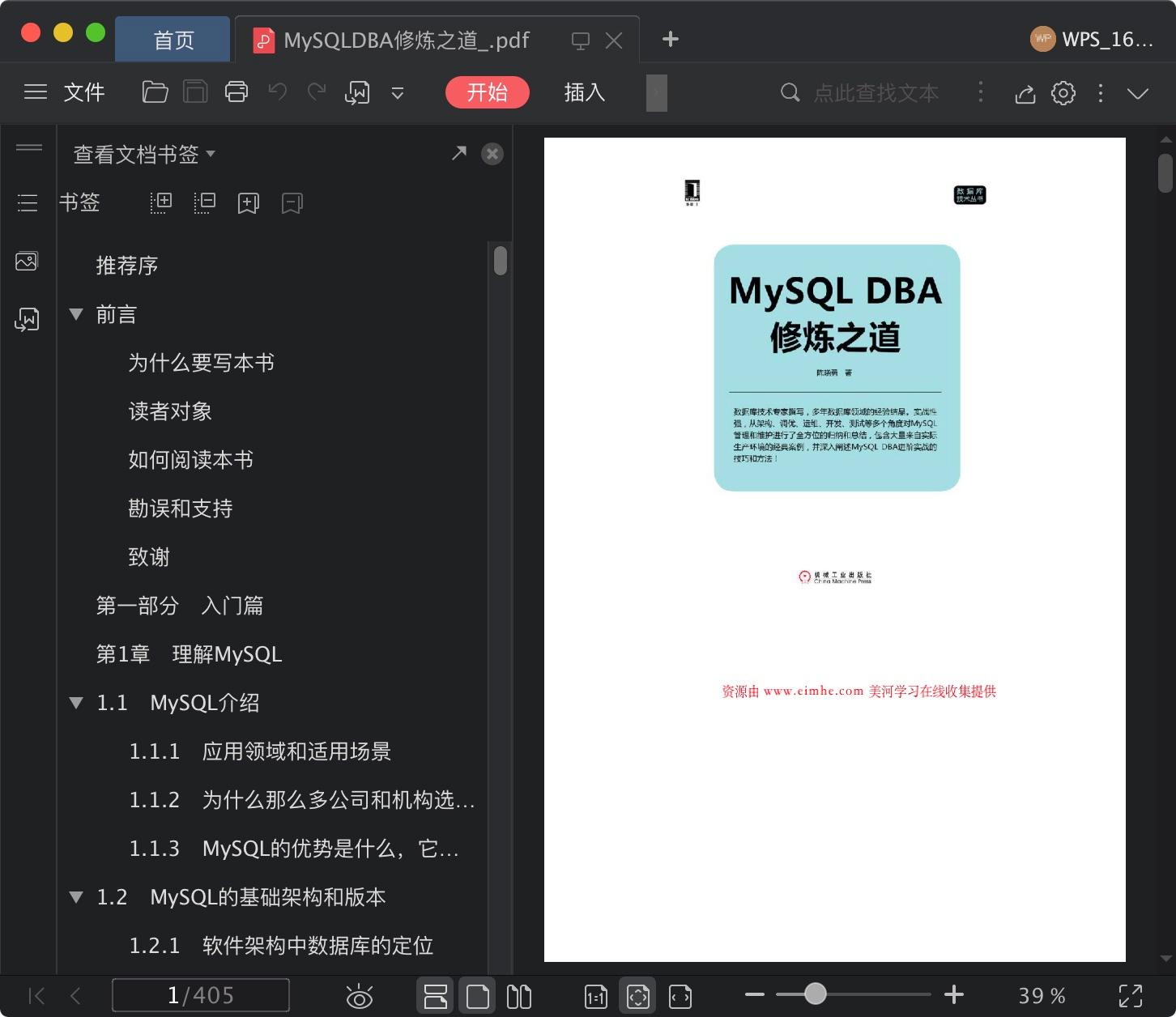This screenshot has height=1017, width=1176.
Task: Open the quick access toolbar dropdown
Action: tap(398, 93)
